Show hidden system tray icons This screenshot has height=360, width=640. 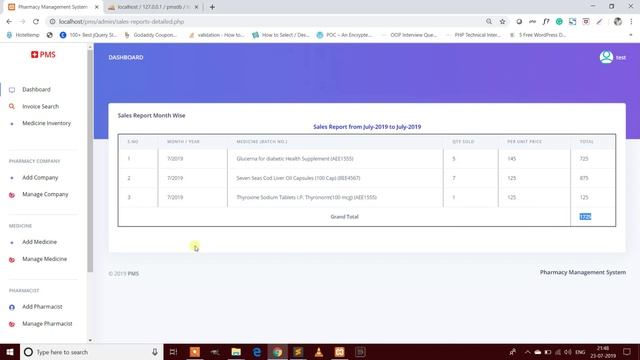pos(527,352)
